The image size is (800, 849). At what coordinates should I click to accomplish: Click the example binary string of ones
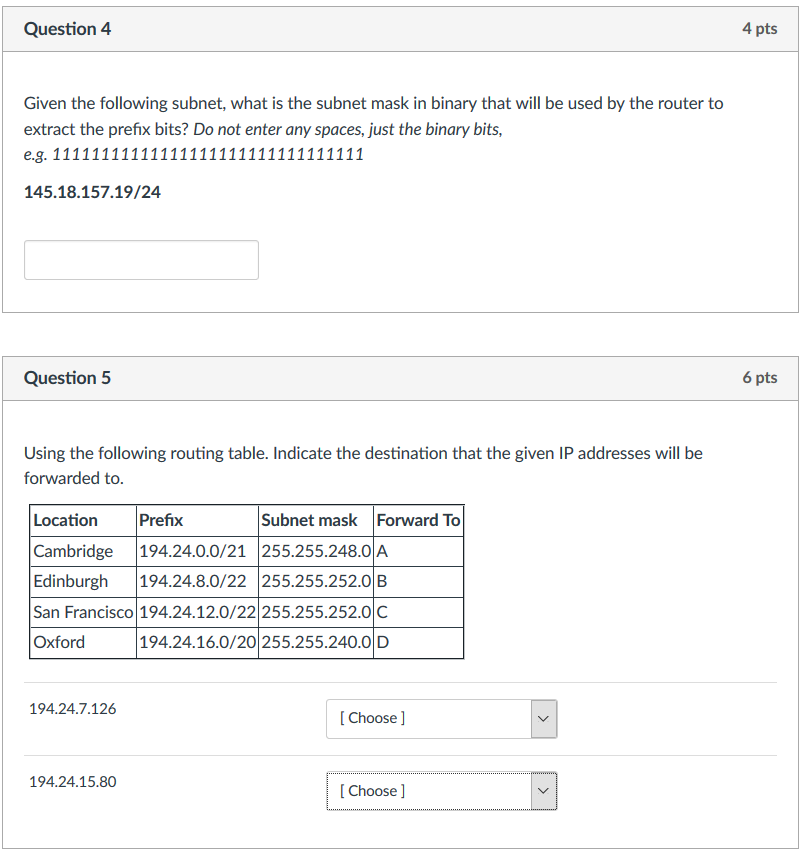[208, 154]
